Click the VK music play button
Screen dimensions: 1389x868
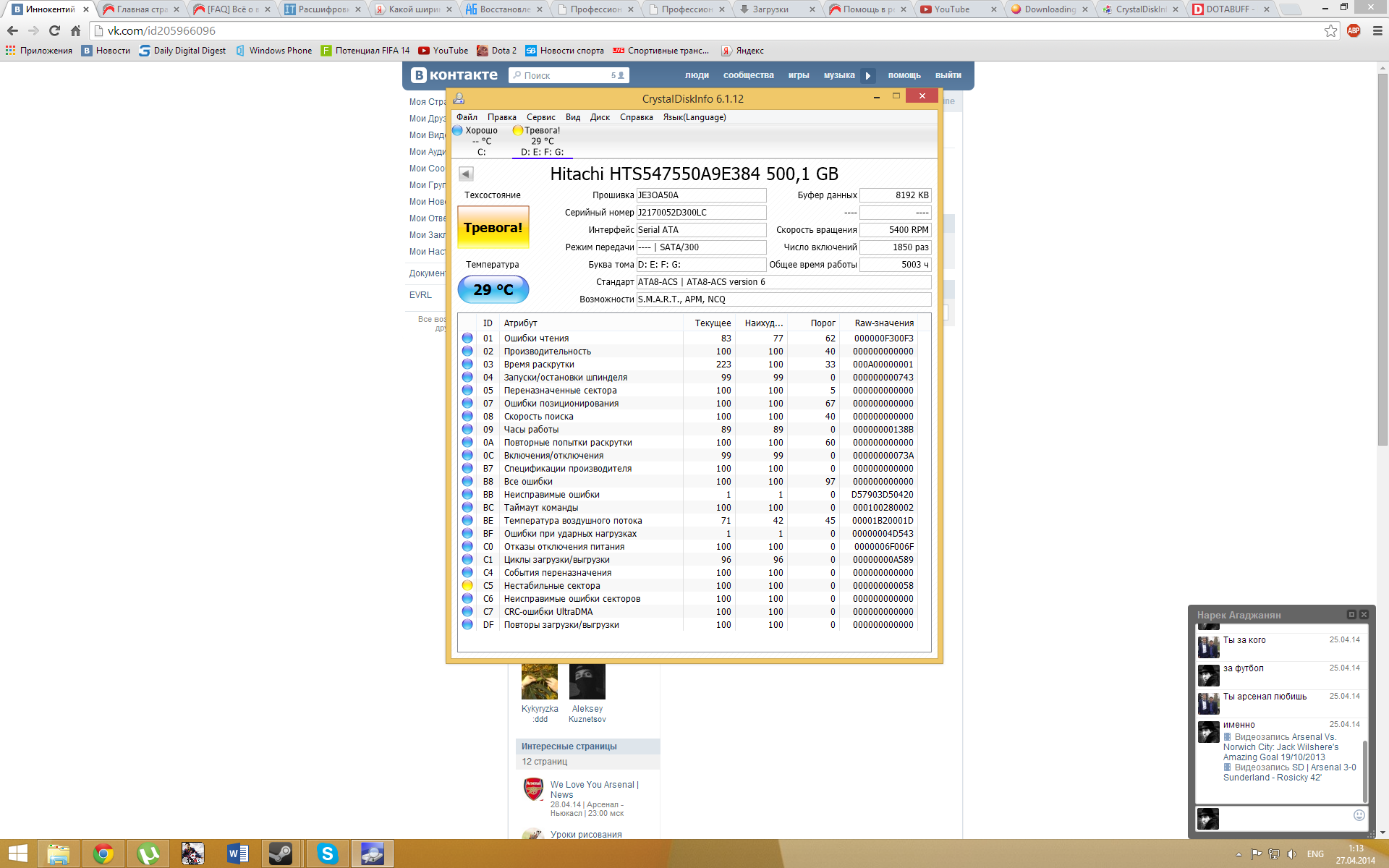tap(868, 75)
